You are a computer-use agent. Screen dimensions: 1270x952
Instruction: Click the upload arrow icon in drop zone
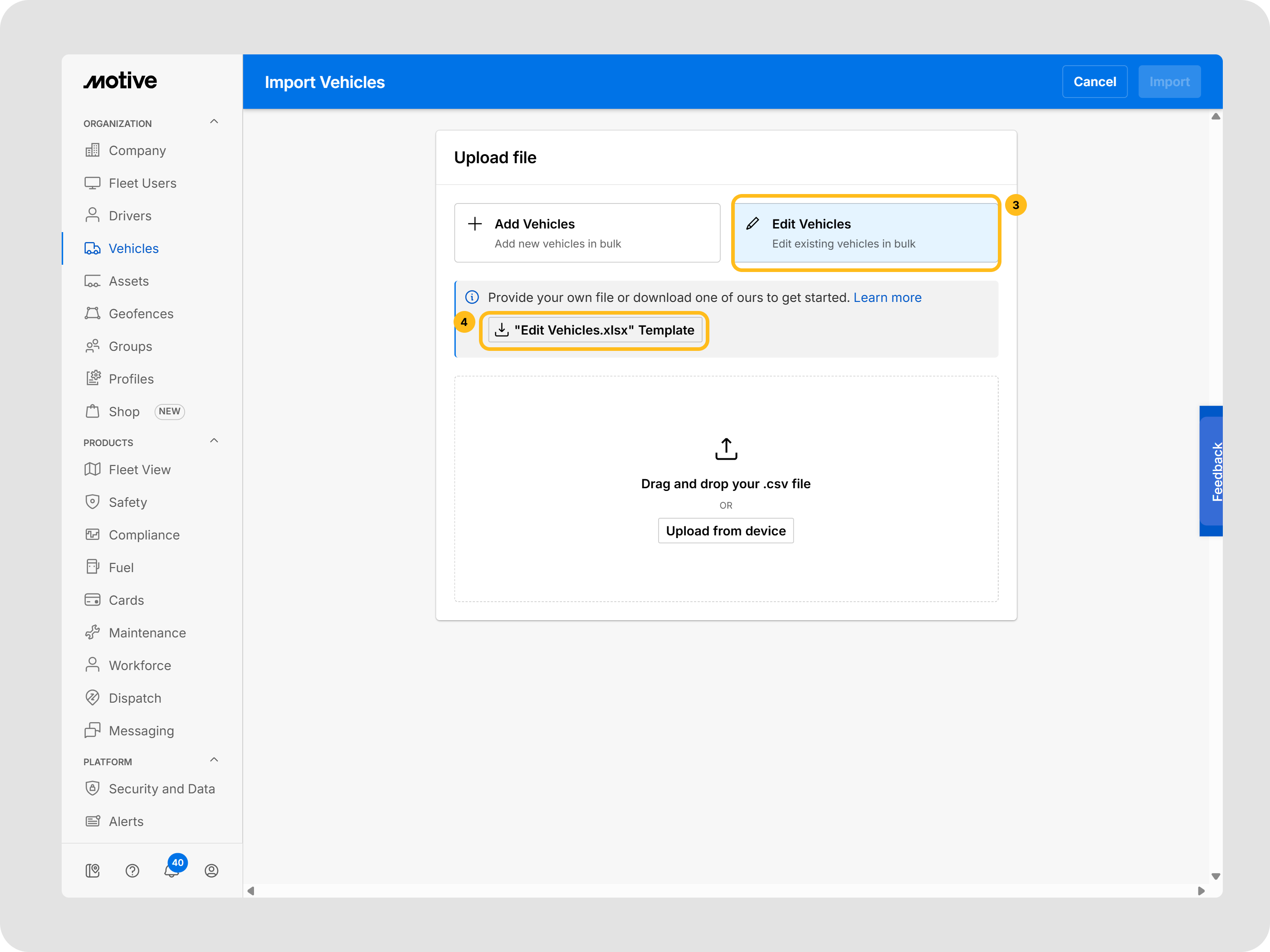pyautogui.click(x=726, y=449)
